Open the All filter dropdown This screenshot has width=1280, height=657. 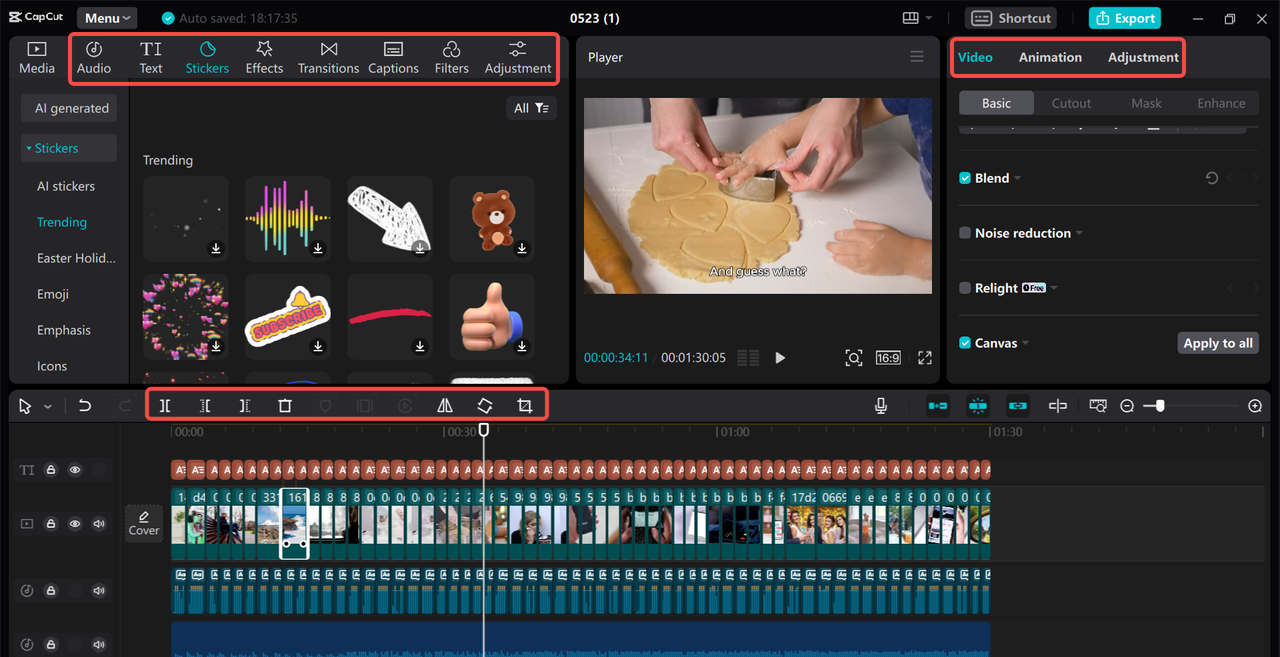tap(531, 108)
